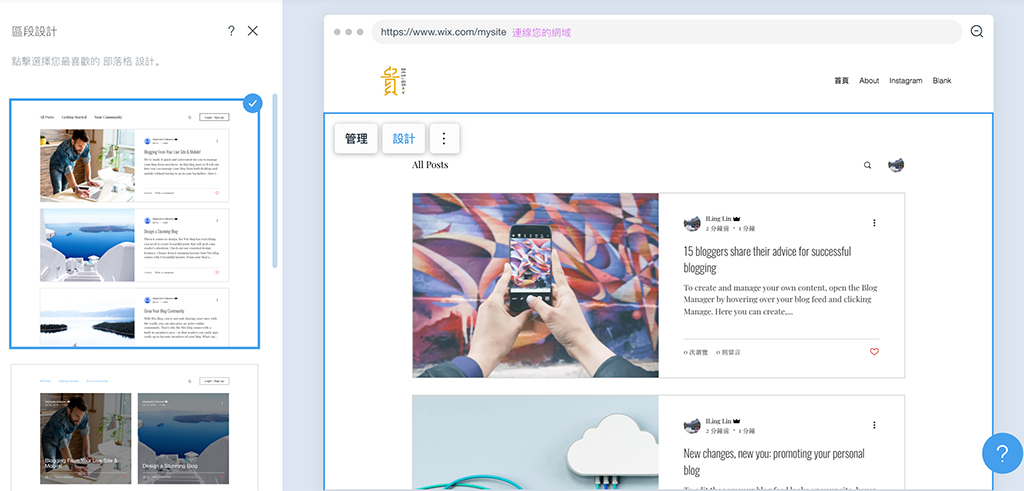Click the profile avatar beside blog search

coord(896,165)
